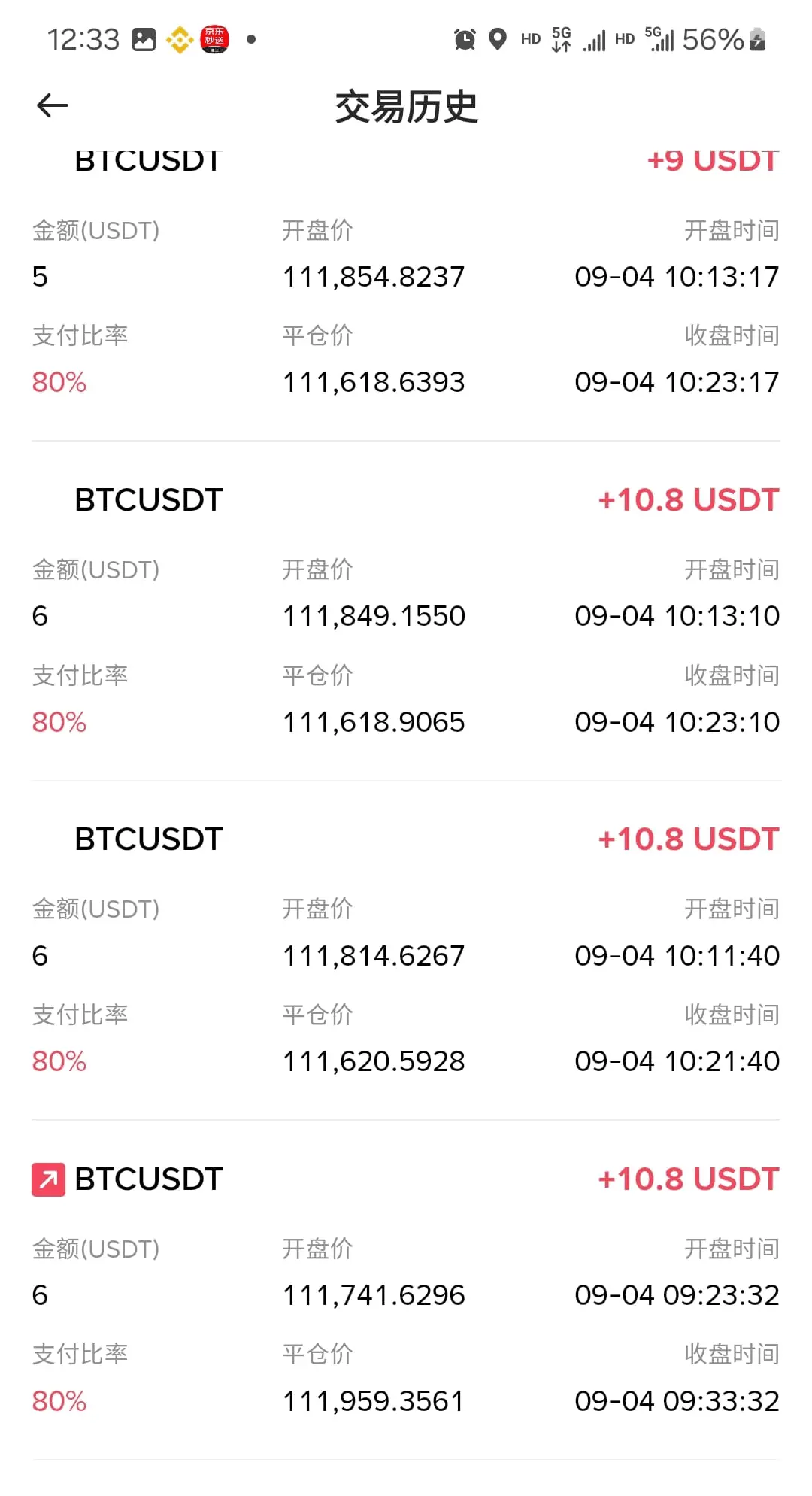
Task: Tap the 80% payout ratio of last trade
Action: click(x=59, y=1401)
